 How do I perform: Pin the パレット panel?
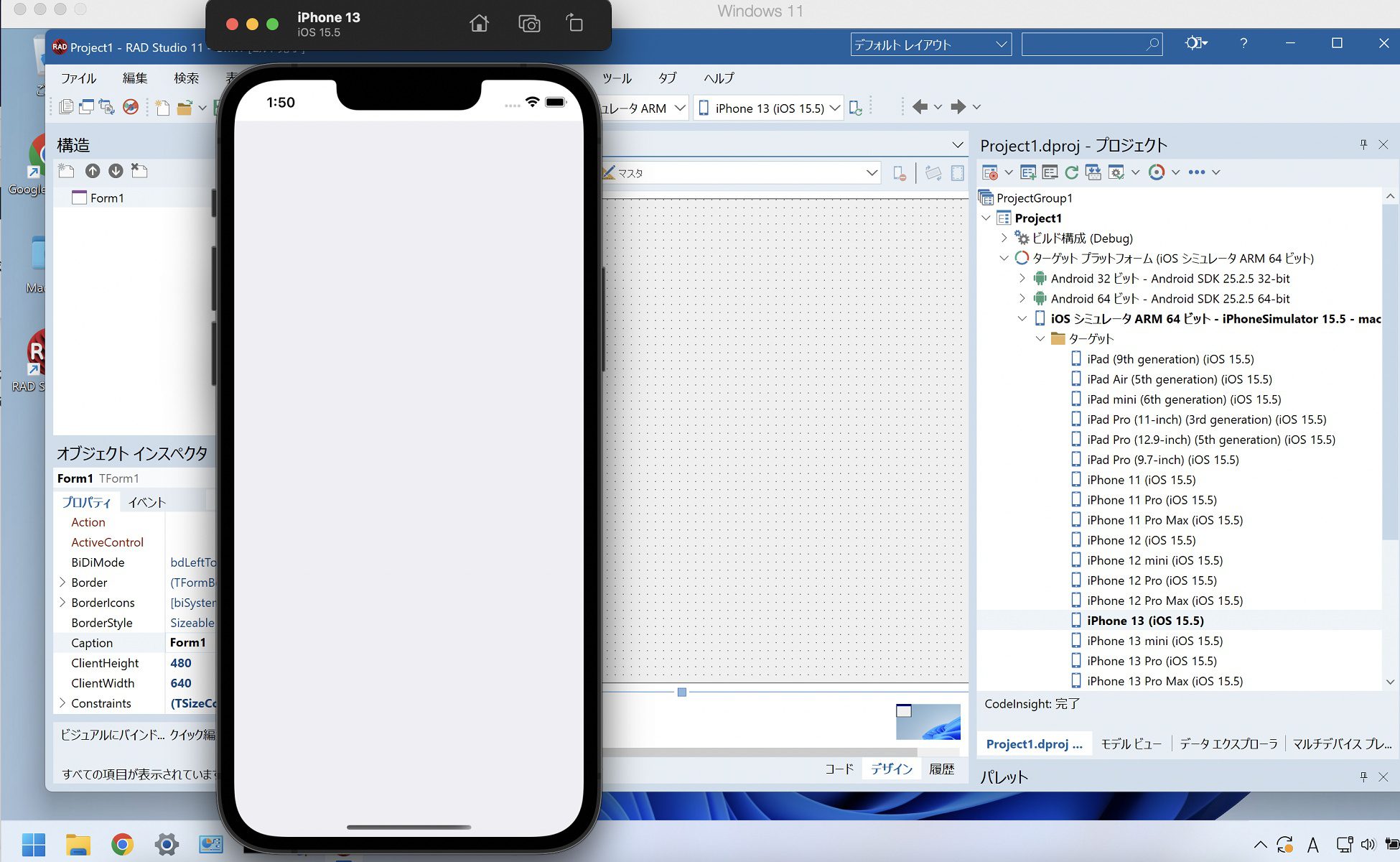click(1363, 777)
